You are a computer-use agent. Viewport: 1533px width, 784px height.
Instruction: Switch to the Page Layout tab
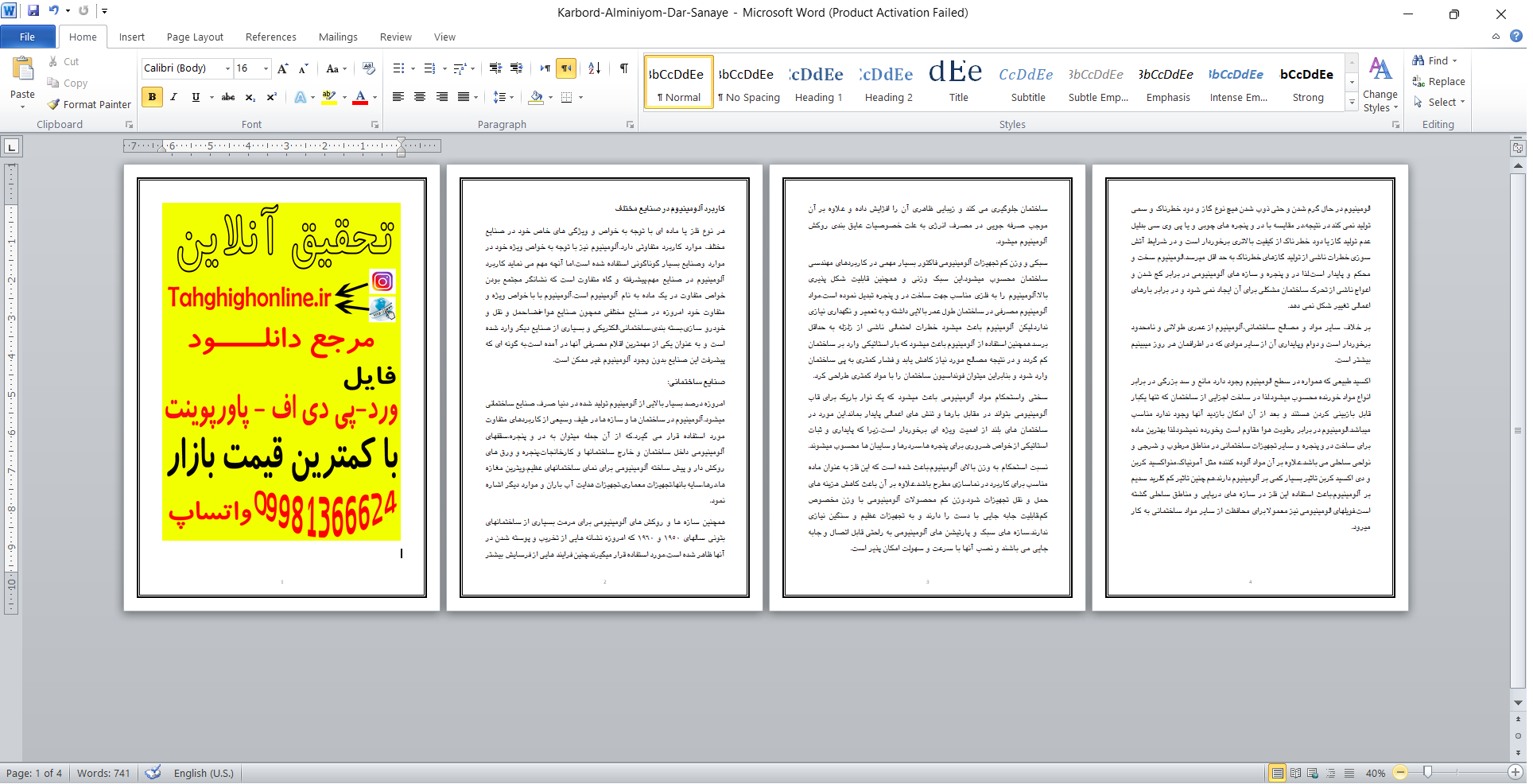(x=195, y=37)
